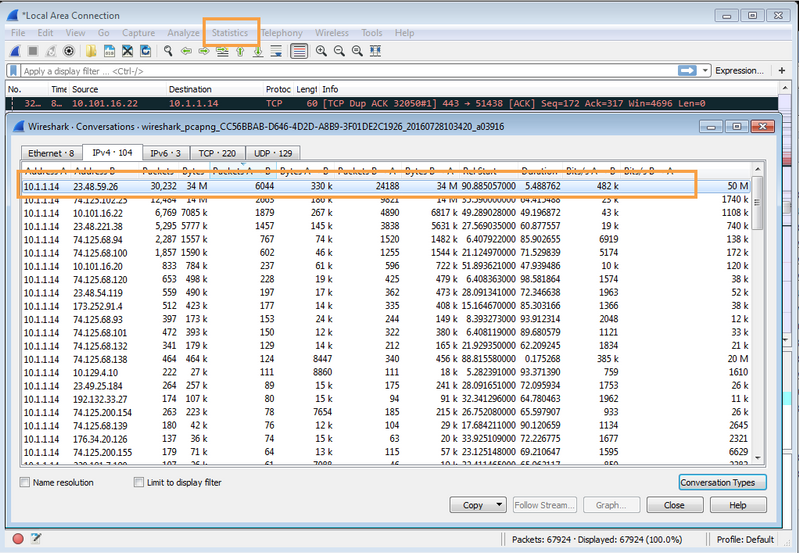The height and width of the screenshot is (553, 799).
Task: Switch to the UDP · 129 tab
Action: [x=273, y=153]
